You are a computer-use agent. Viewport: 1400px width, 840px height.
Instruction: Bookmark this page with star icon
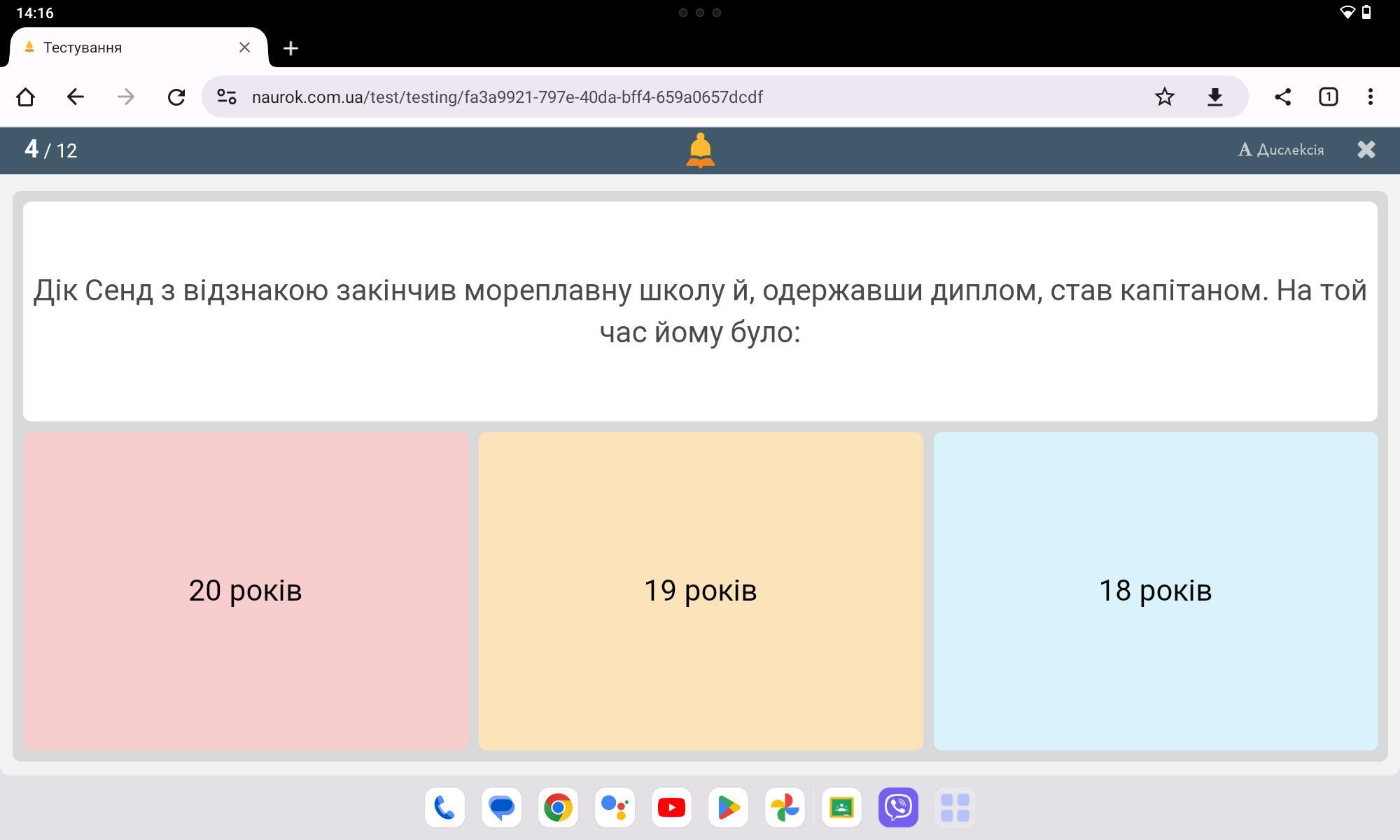[1164, 97]
